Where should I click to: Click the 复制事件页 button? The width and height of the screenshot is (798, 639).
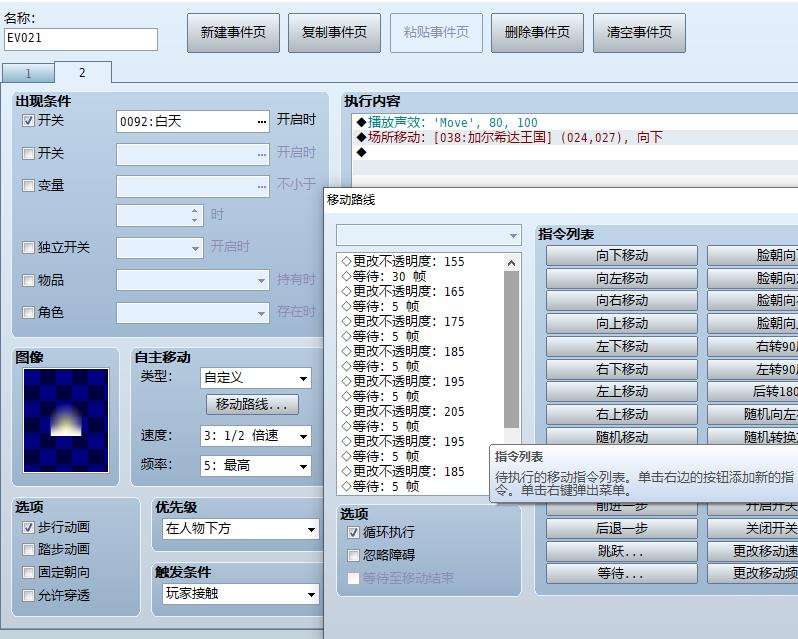click(x=334, y=33)
